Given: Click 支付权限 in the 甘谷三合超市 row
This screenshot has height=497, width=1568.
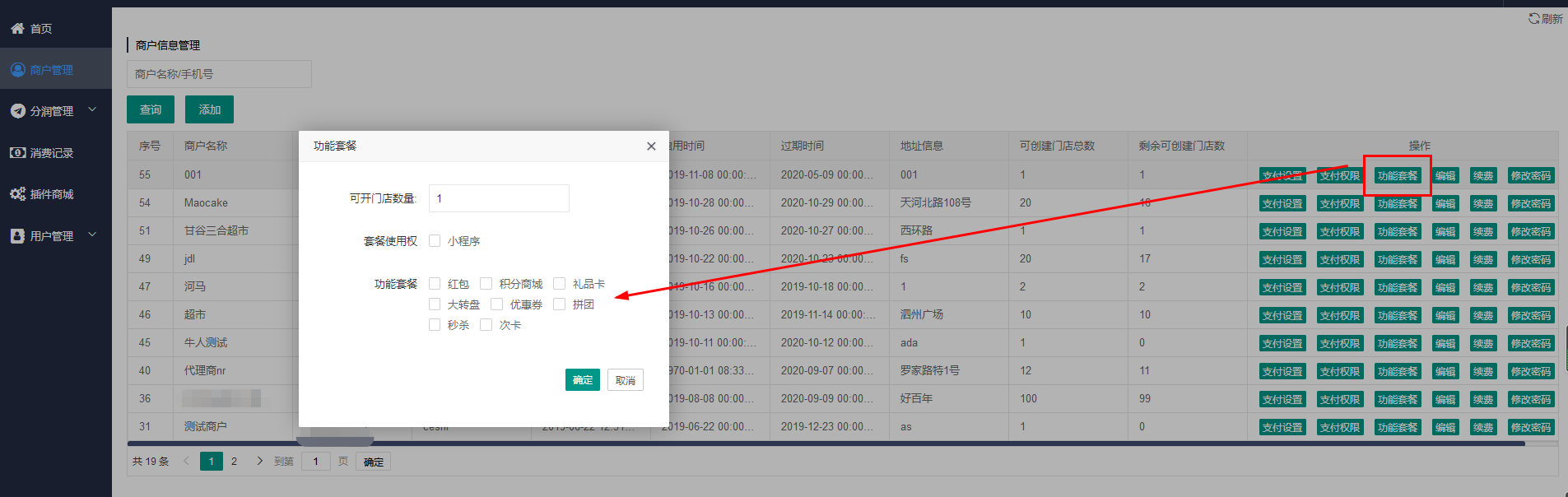Looking at the screenshot, I should coord(1340,231).
